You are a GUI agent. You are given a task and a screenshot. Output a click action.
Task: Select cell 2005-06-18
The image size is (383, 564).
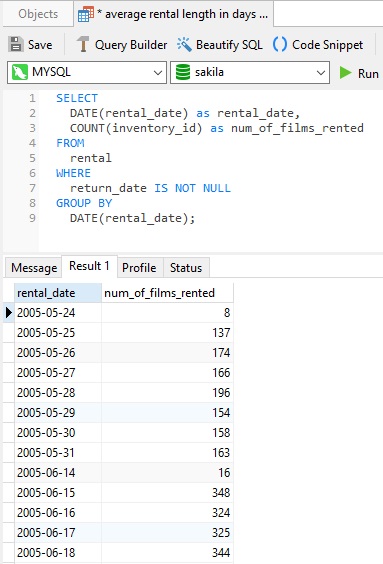[58, 552]
